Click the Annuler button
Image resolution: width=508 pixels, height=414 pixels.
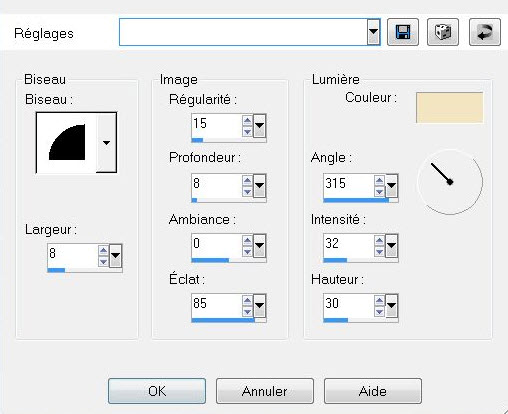click(265, 391)
